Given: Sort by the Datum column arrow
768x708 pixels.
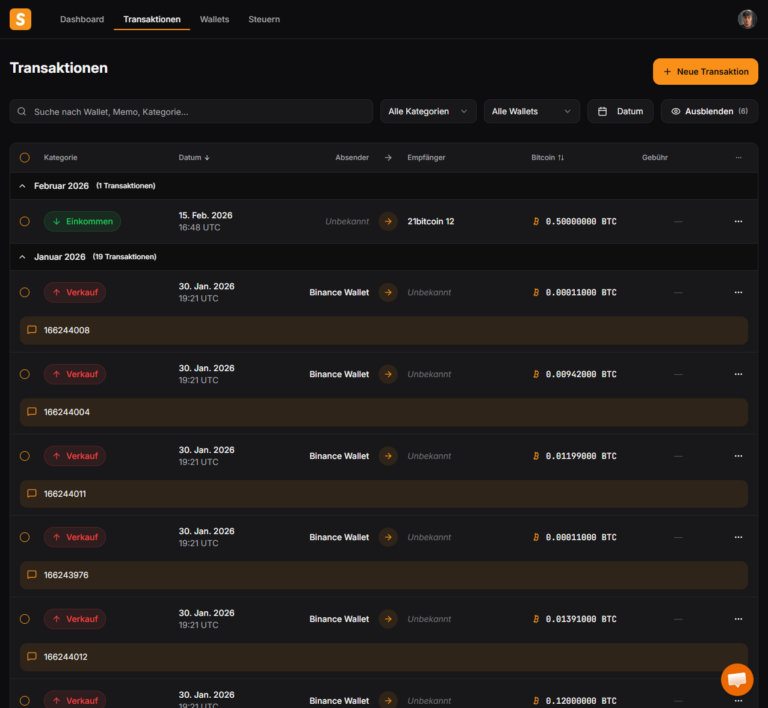Looking at the screenshot, I should 207,158.
